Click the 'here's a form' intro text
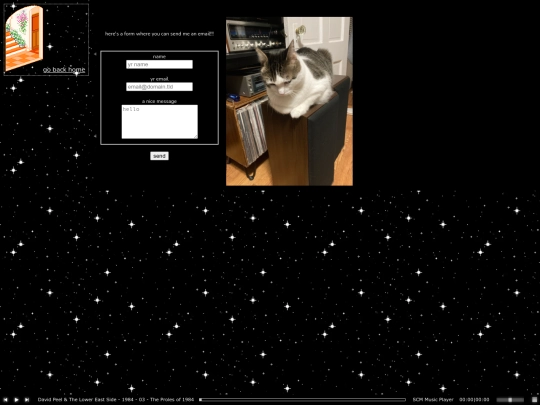Viewport: 540px width, 405px height. [159, 34]
